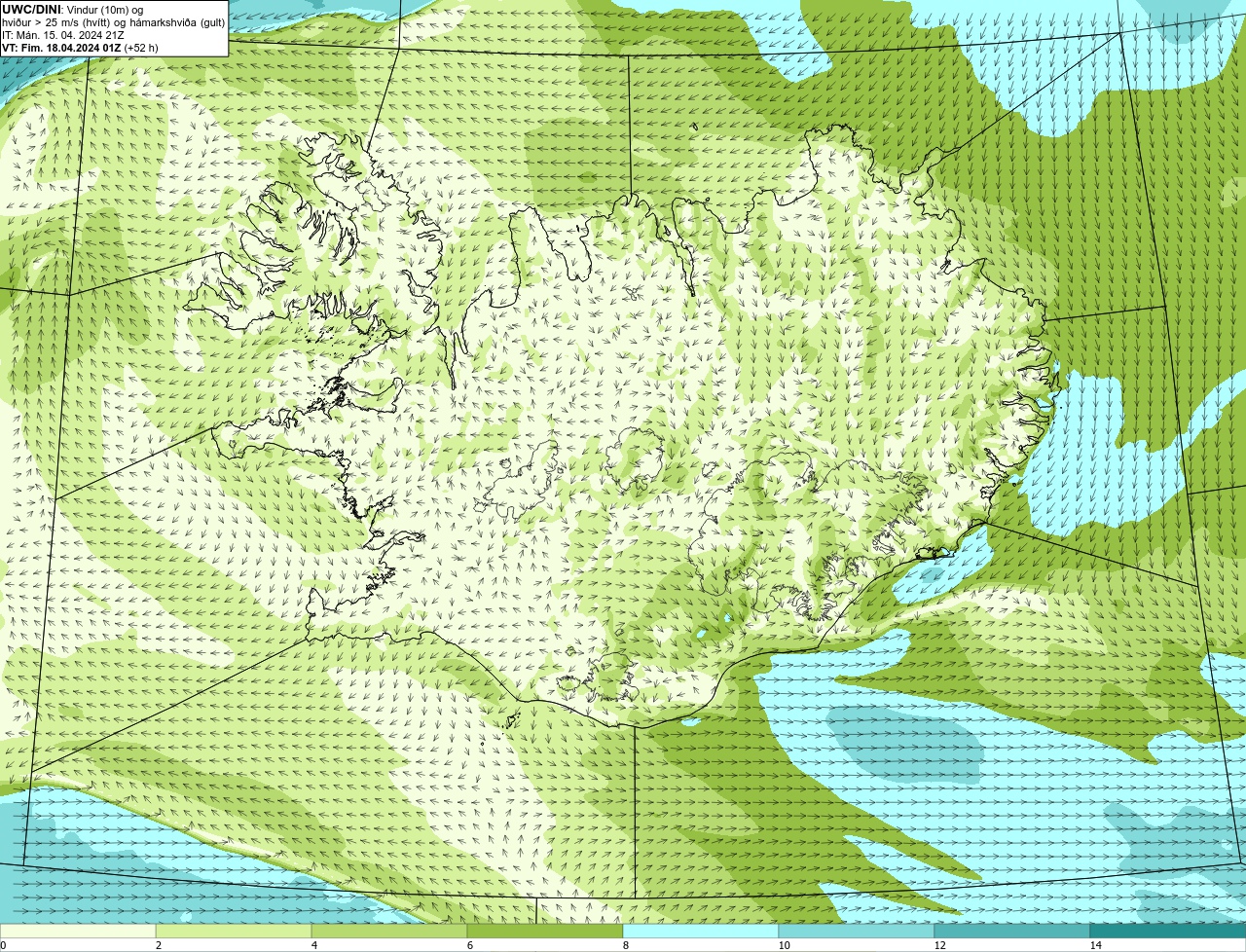This screenshot has width=1246, height=952.
Task: Click the dark teal legend swatch above 14
Action: (x=1168, y=931)
